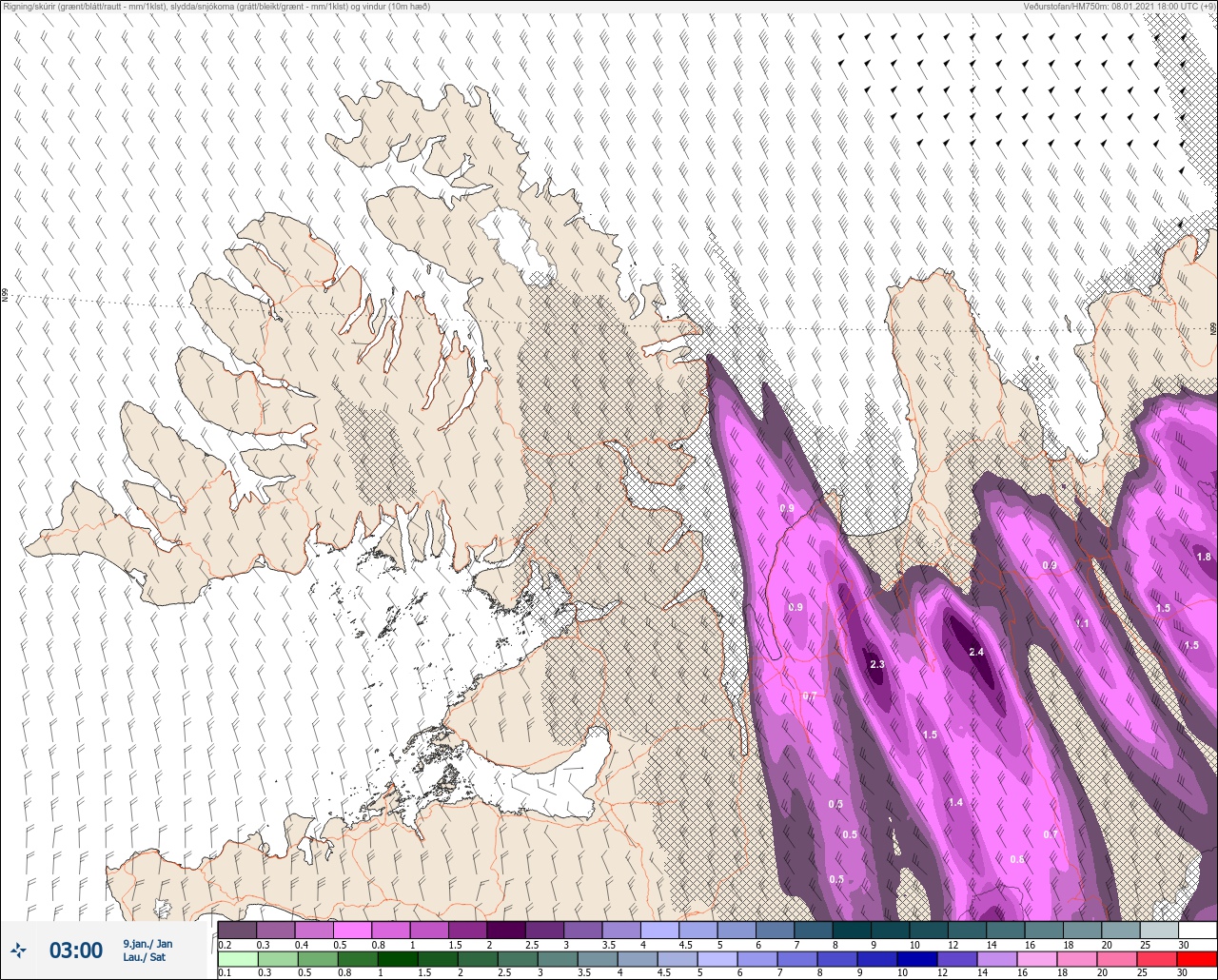
Task: Select the red bottom-row swatch labeled 30
Action: click(x=1197, y=959)
